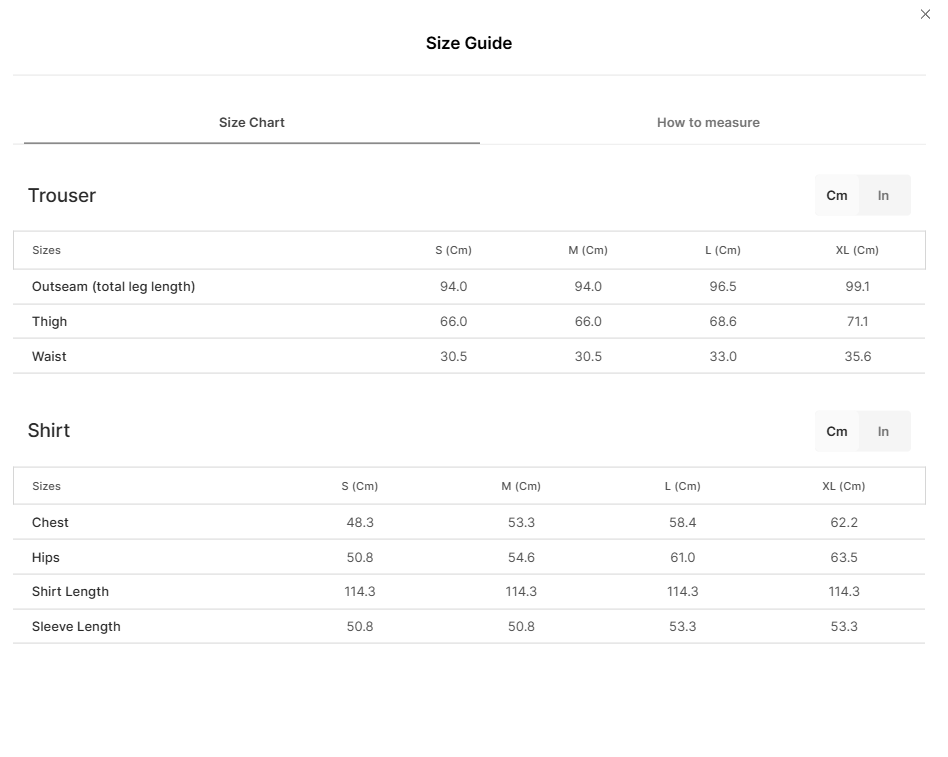Screen dimensions: 948x757
Task: Click the Thigh value 71.1 for XL
Action: [x=857, y=322]
